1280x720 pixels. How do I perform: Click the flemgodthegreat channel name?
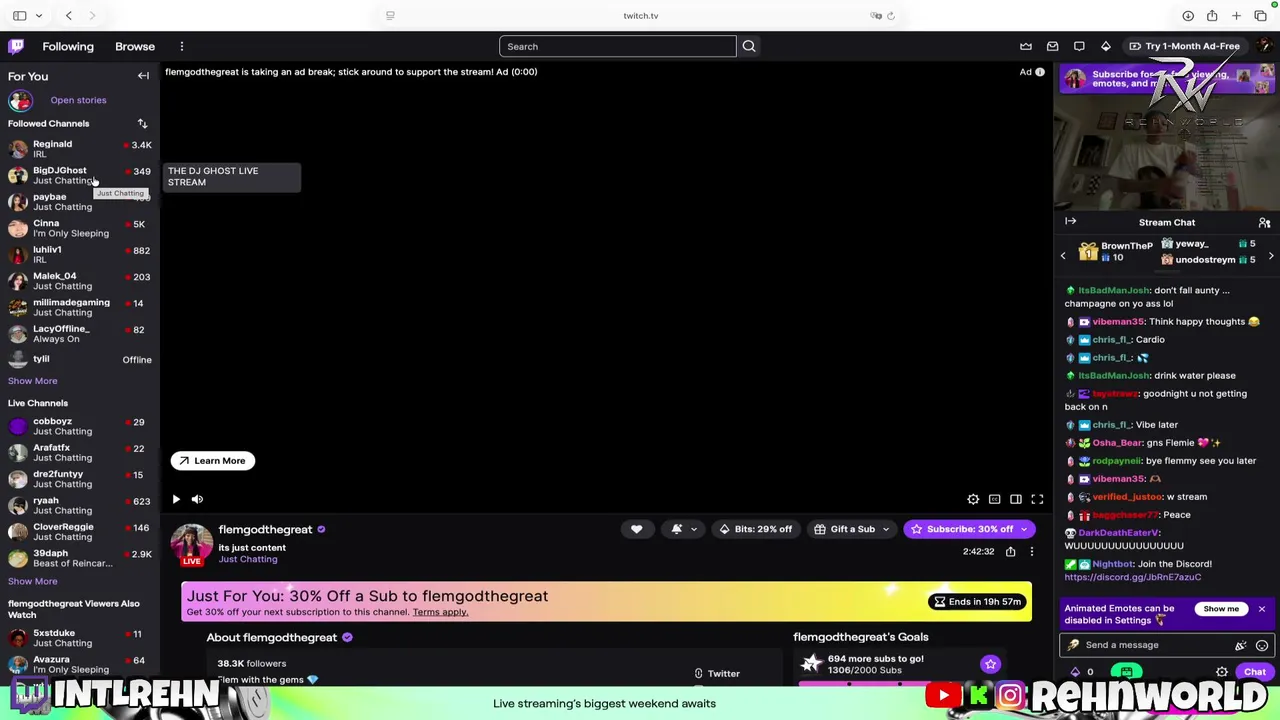[x=266, y=529]
